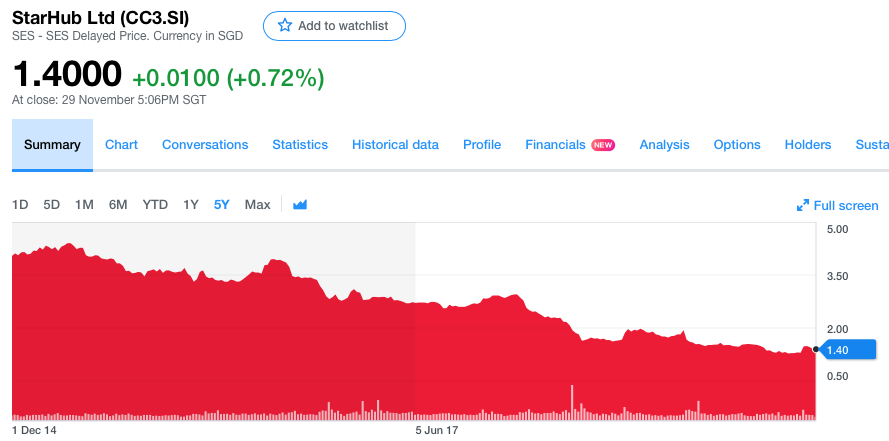Open the chart type area icon
The width and height of the screenshot is (889, 441).
pos(300,205)
